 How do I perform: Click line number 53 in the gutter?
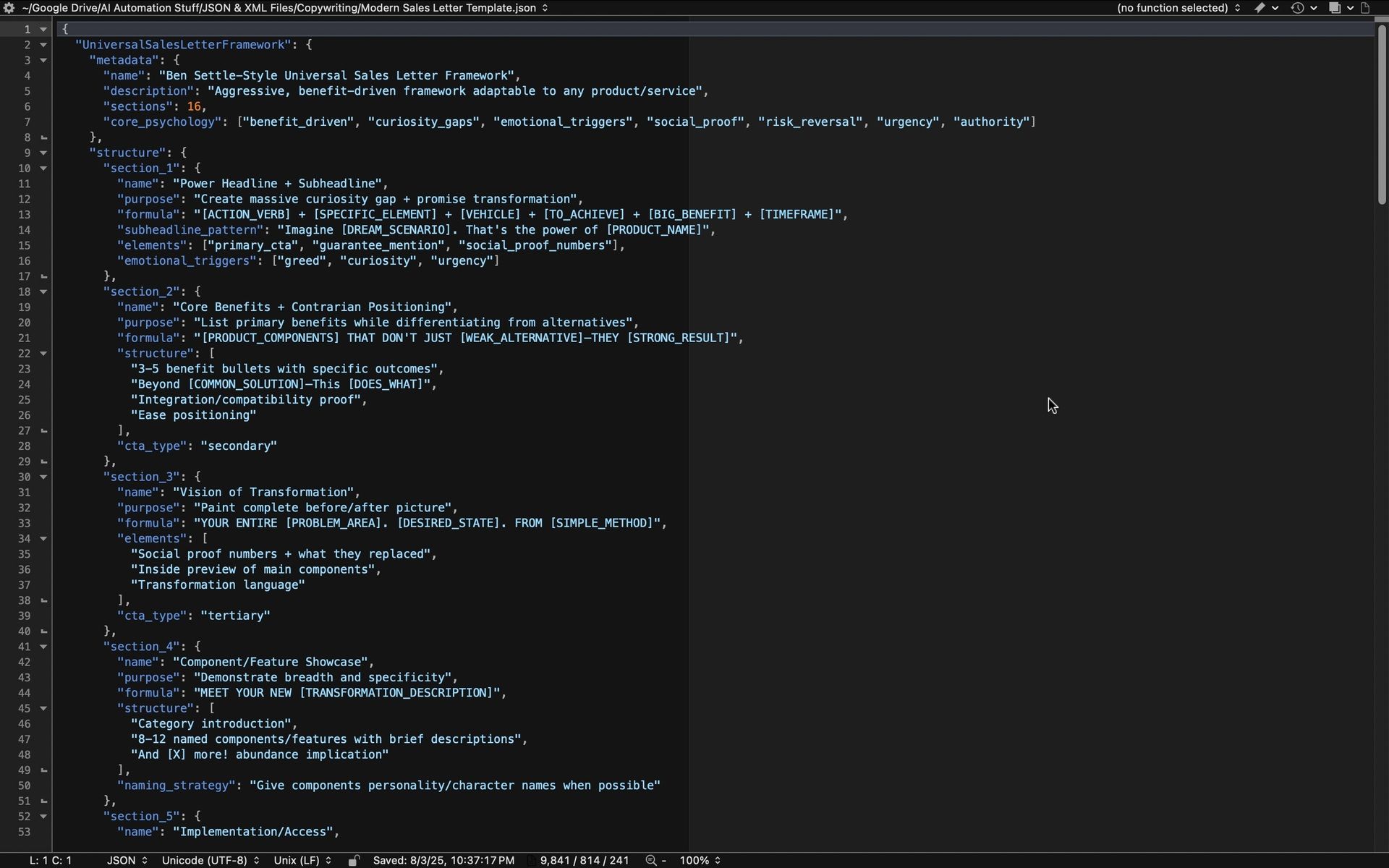24,832
